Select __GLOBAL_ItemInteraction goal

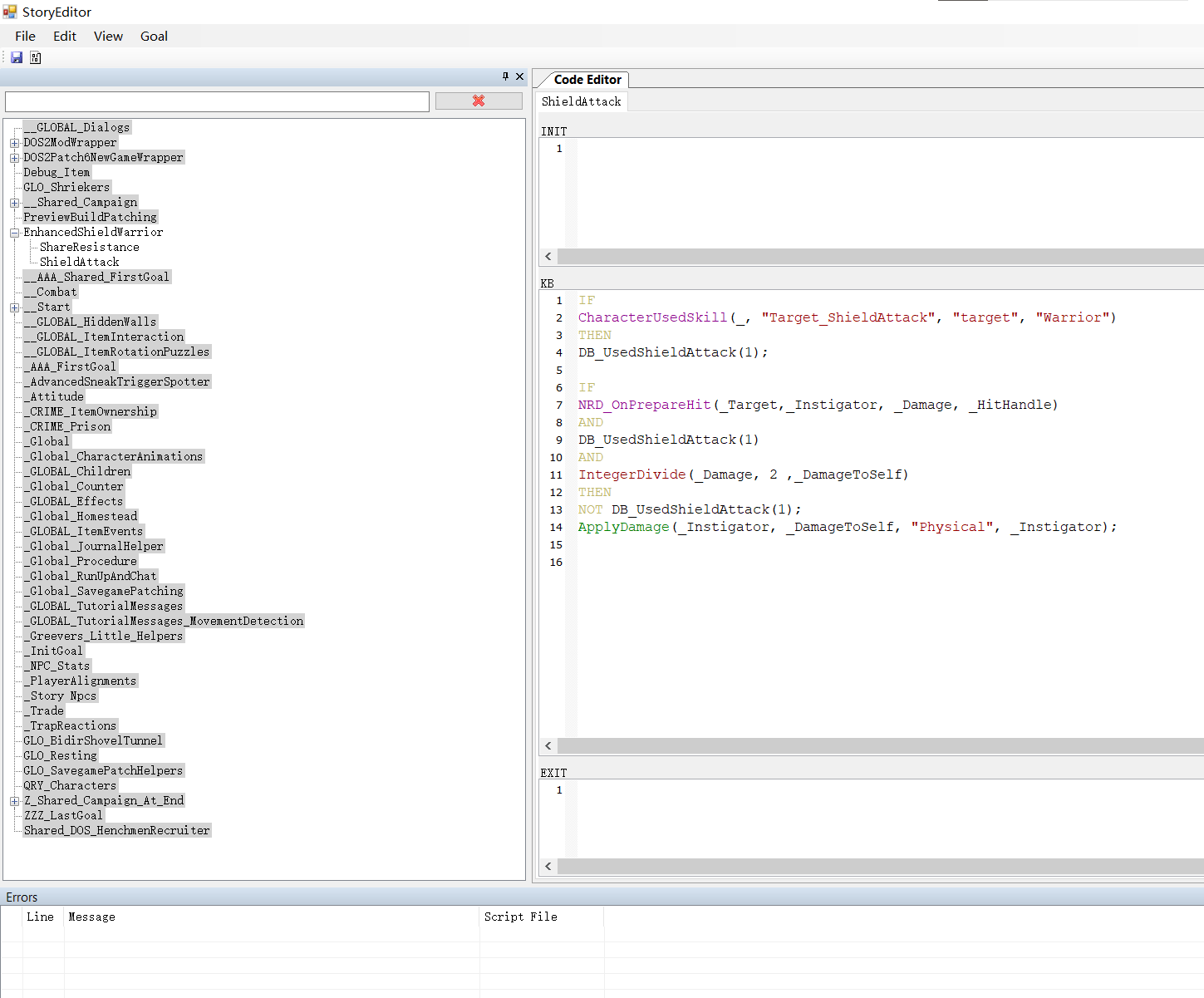[x=104, y=337]
